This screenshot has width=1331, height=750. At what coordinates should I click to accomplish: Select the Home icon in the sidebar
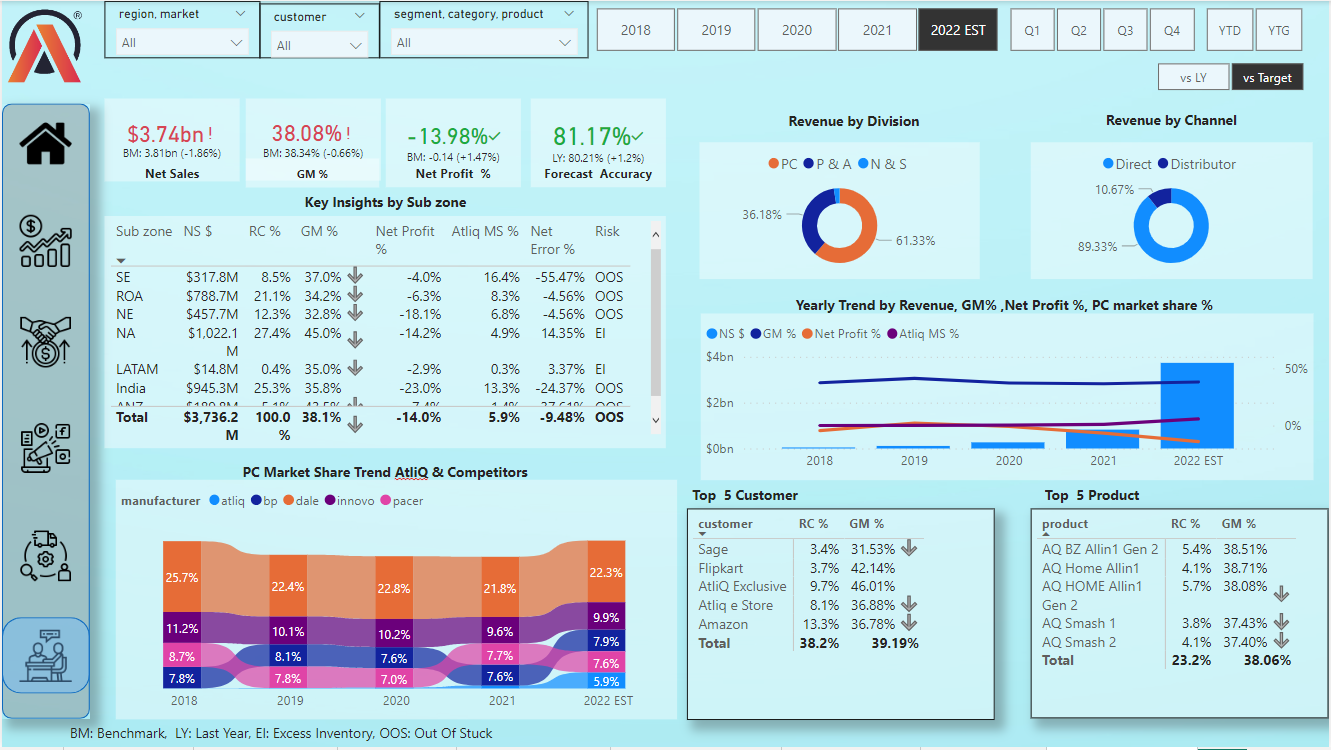coord(45,142)
